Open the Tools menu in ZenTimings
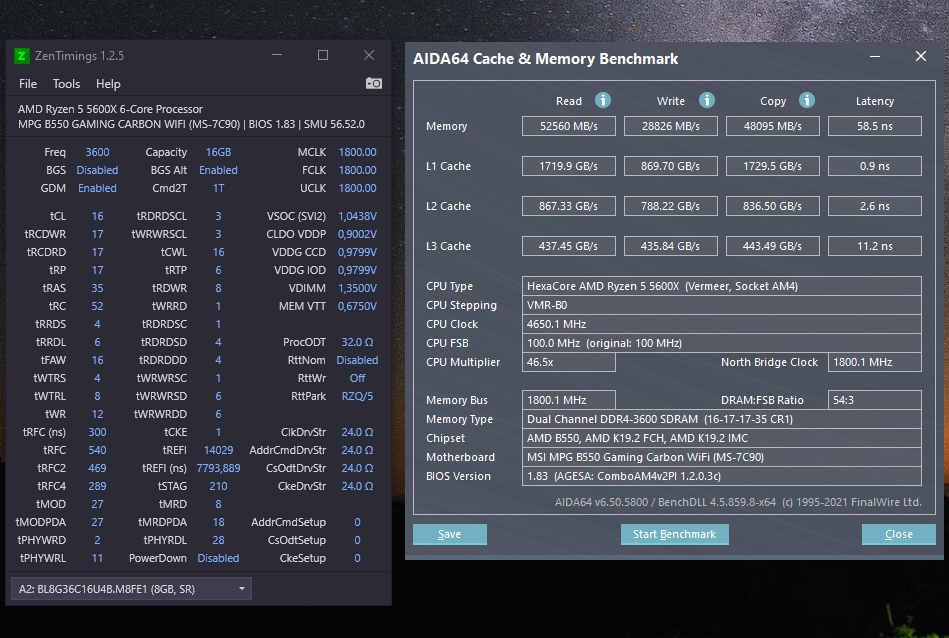 66,84
